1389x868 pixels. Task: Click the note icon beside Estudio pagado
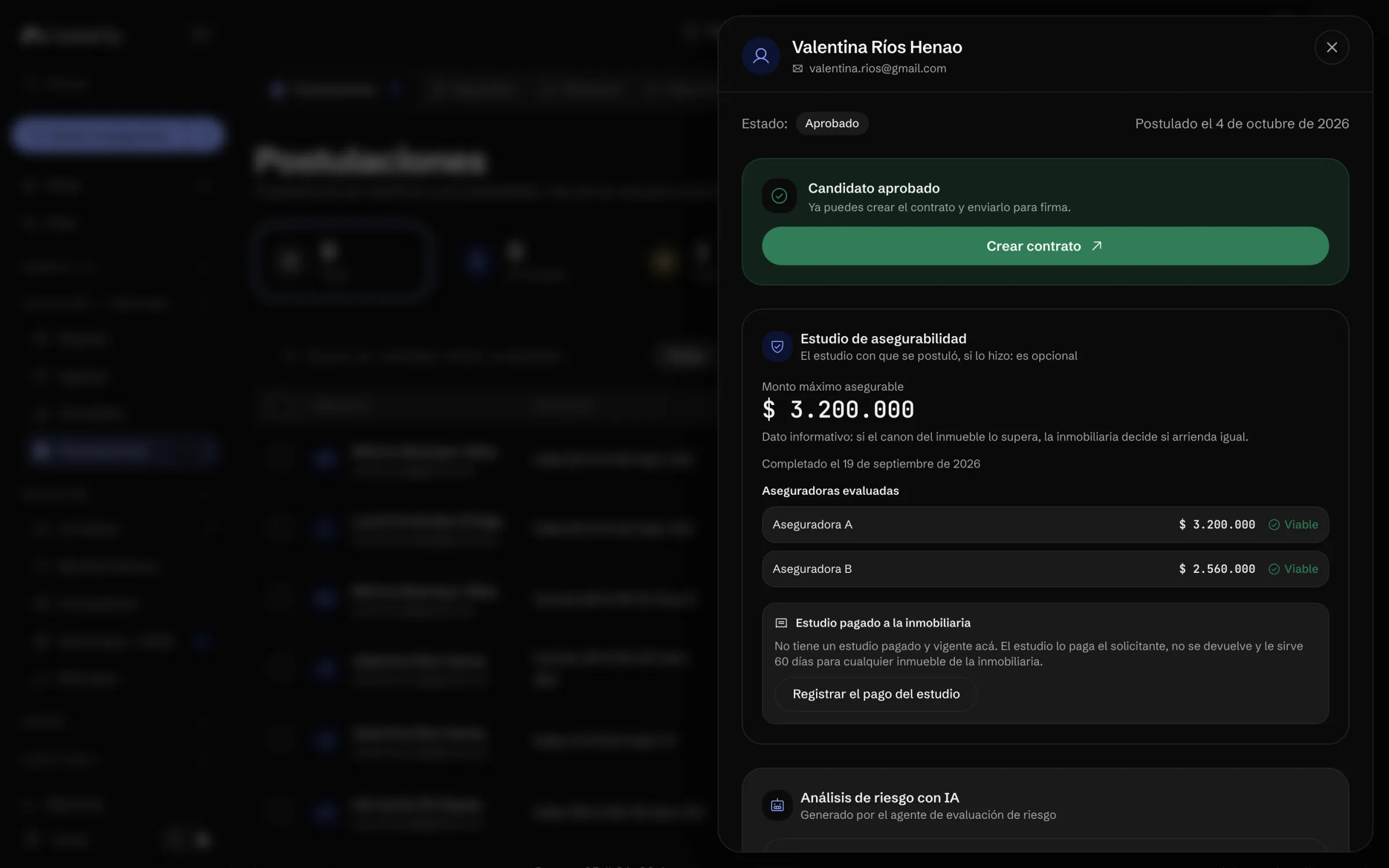(781, 623)
